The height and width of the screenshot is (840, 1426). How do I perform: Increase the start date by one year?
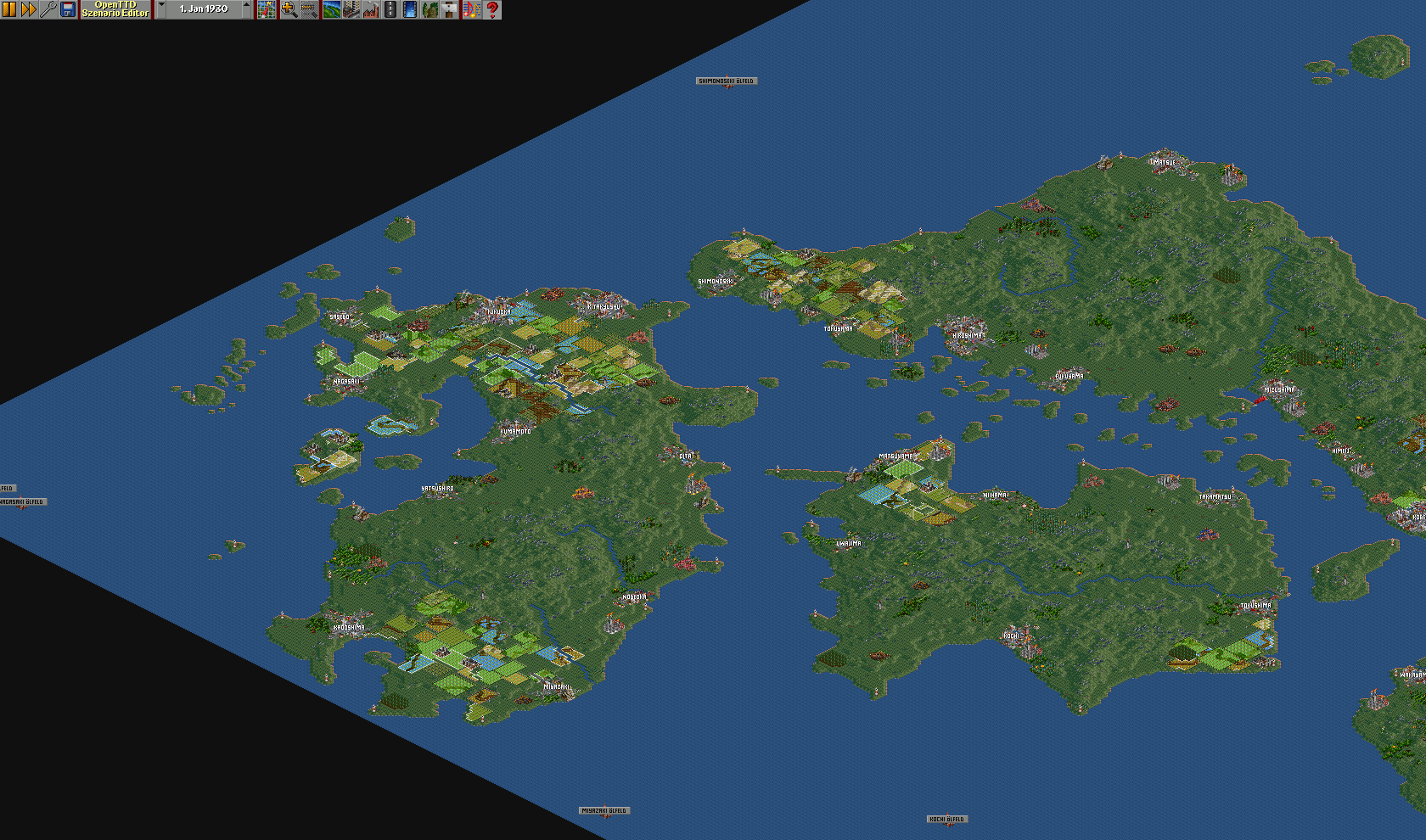tap(247, 9)
